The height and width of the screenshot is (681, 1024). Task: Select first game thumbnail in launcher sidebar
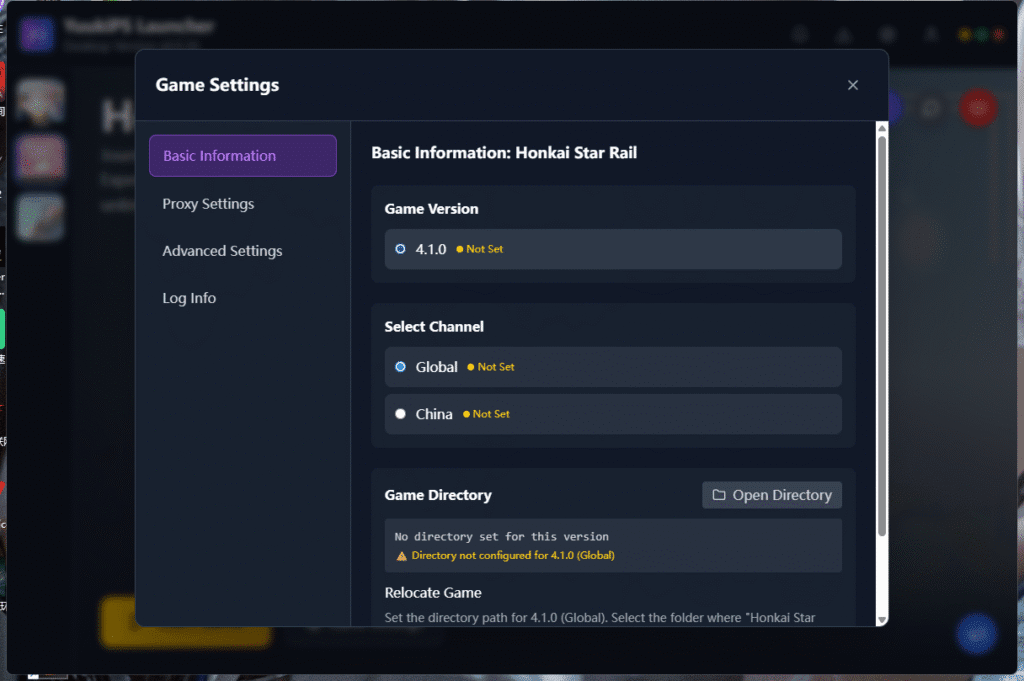[x=40, y=102]
